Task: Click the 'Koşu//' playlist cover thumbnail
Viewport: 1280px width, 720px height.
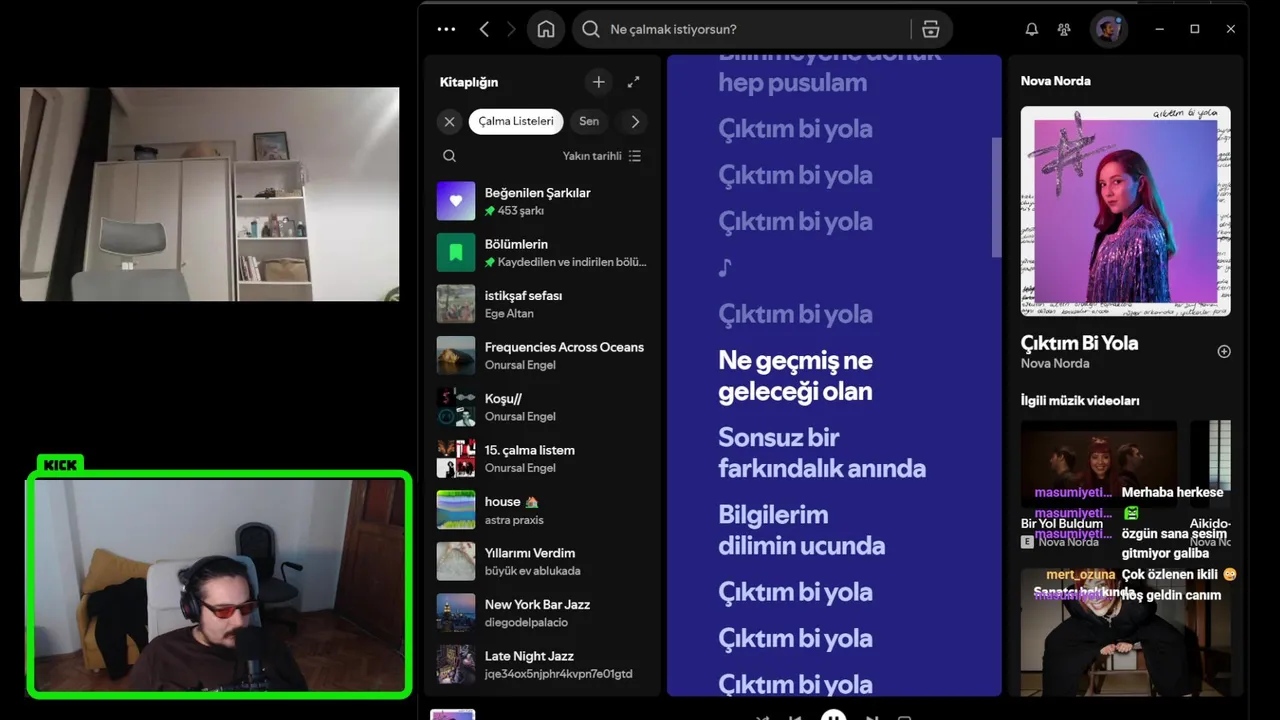Action: click(x=456, y=407)
